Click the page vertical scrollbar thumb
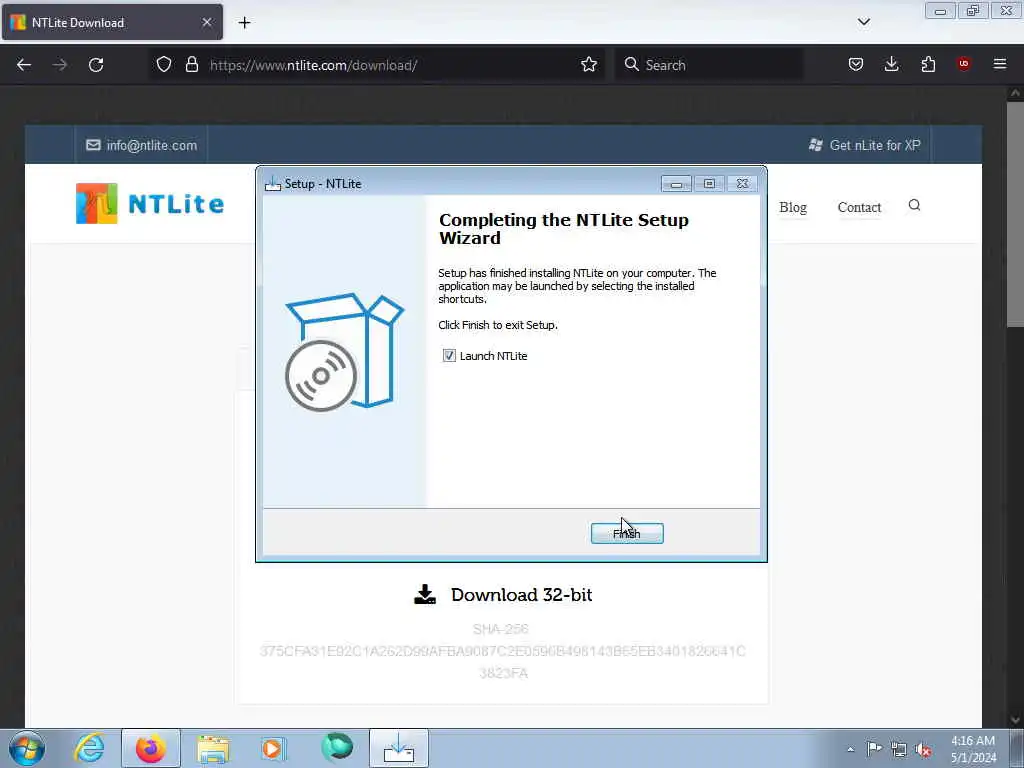The image size is (1024, 768). click(1015, 214)
